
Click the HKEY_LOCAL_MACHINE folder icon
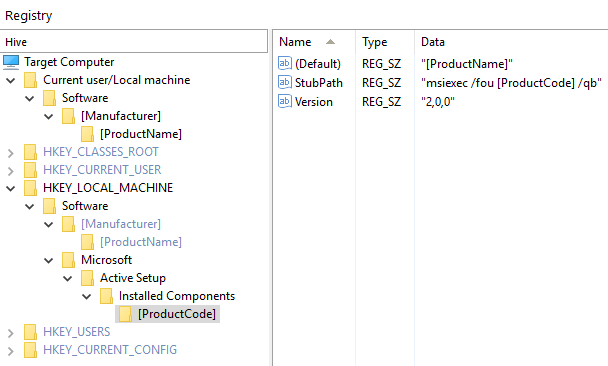30,188
